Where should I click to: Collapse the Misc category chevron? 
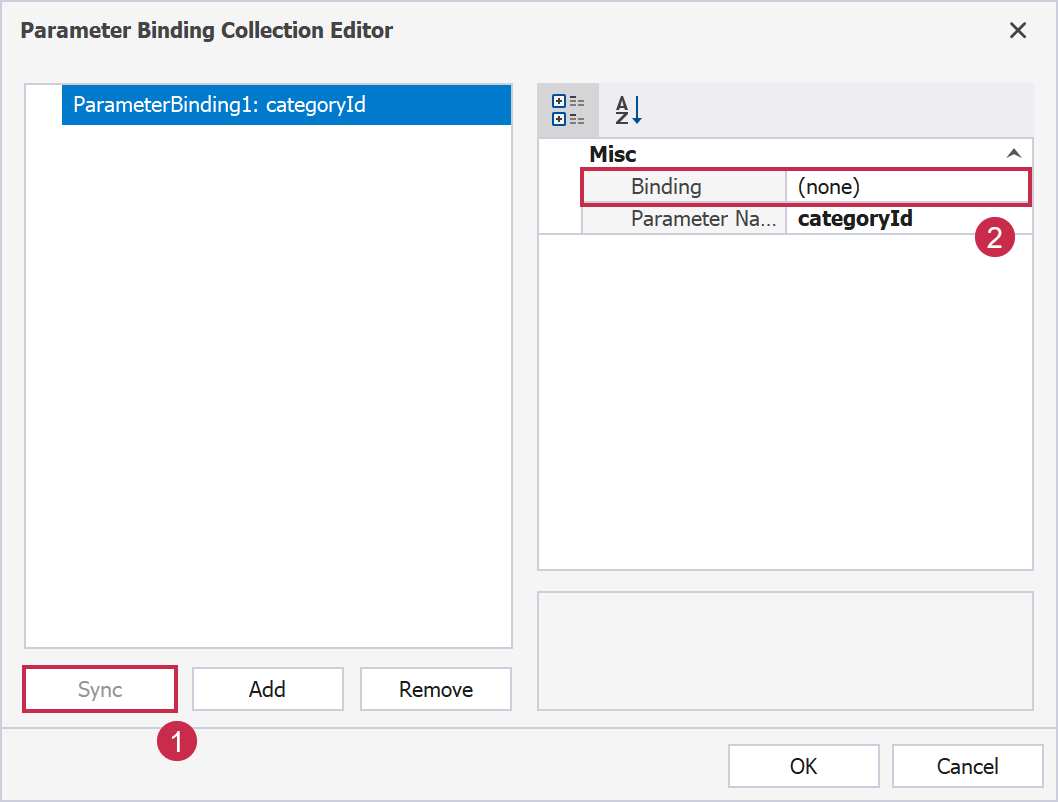(x=1013, y=154)
